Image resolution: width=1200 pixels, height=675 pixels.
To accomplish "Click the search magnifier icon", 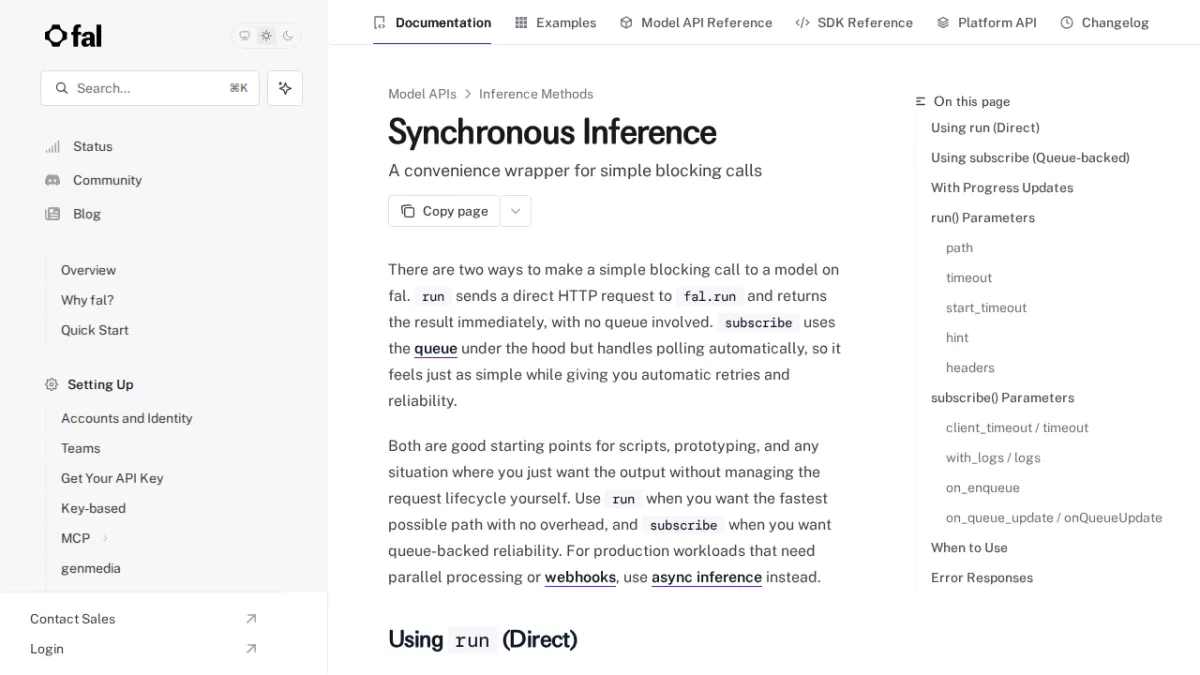I will (62, 88).
